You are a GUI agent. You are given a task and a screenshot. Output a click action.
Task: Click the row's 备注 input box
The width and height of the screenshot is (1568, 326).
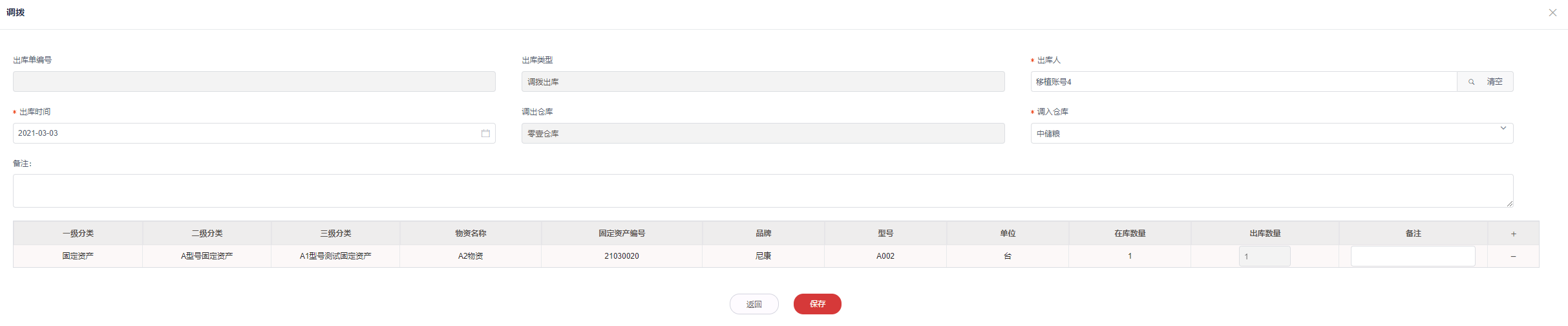point(1412,256)
